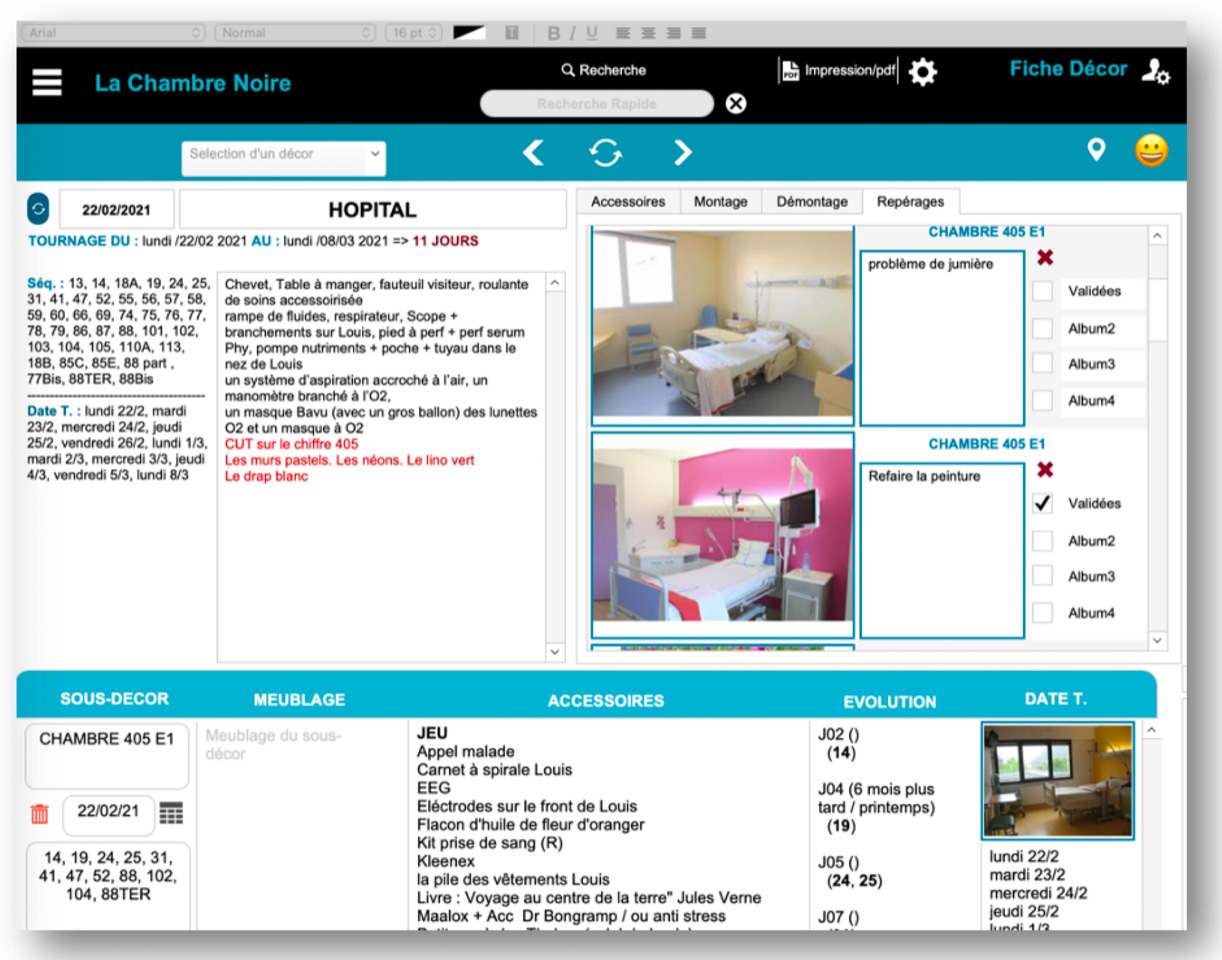This screenshot has height=960, width=1222.
Task: Click the smiley face icon
Action: point(1151,151)
